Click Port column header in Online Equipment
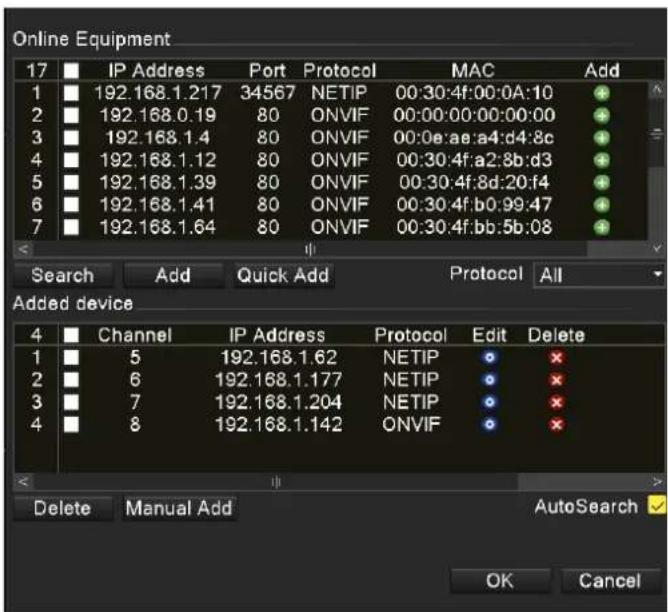Screen dimensions: 668x612 pyautogui.click(x=268, y=71)
